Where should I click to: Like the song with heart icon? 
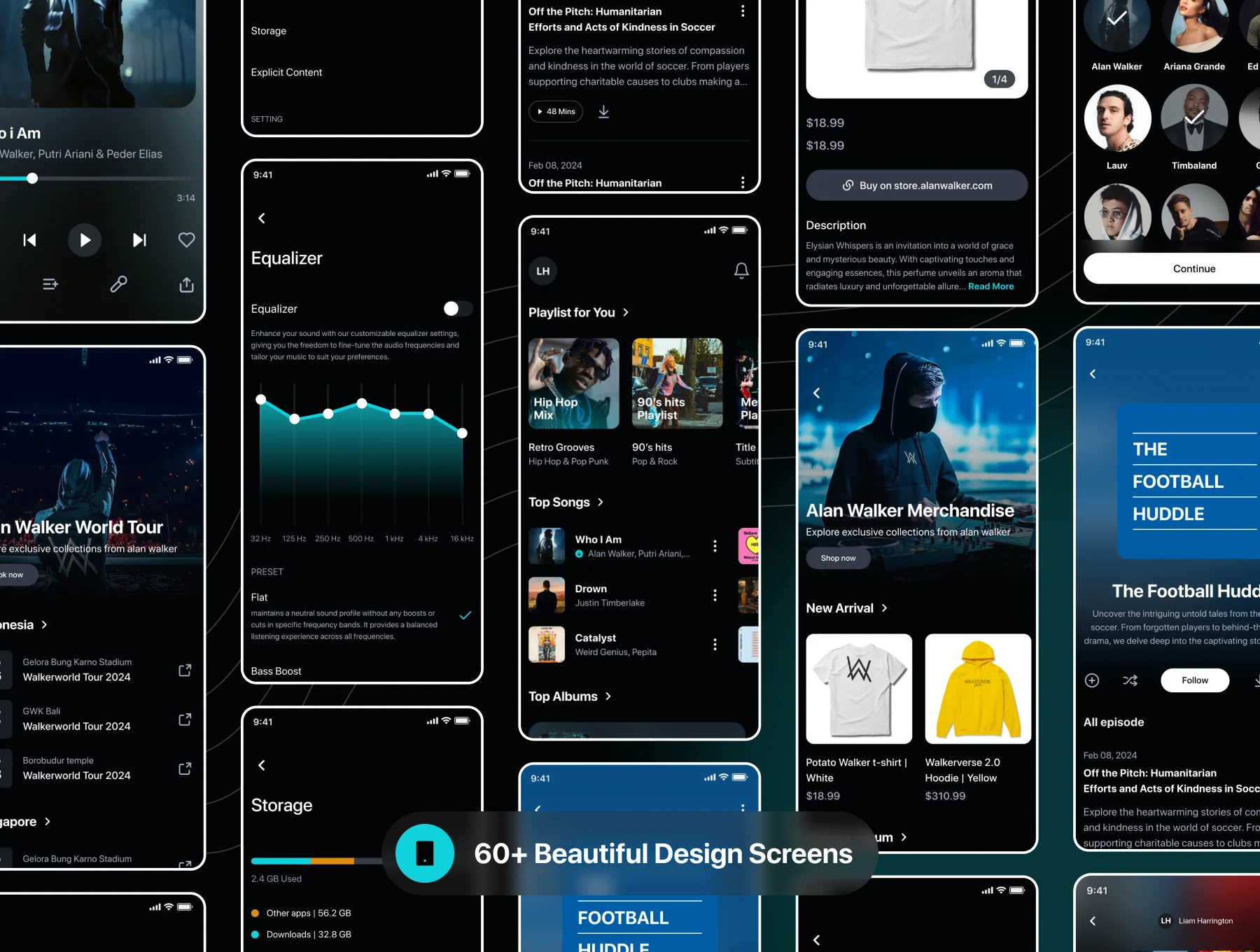coord(186,240)
